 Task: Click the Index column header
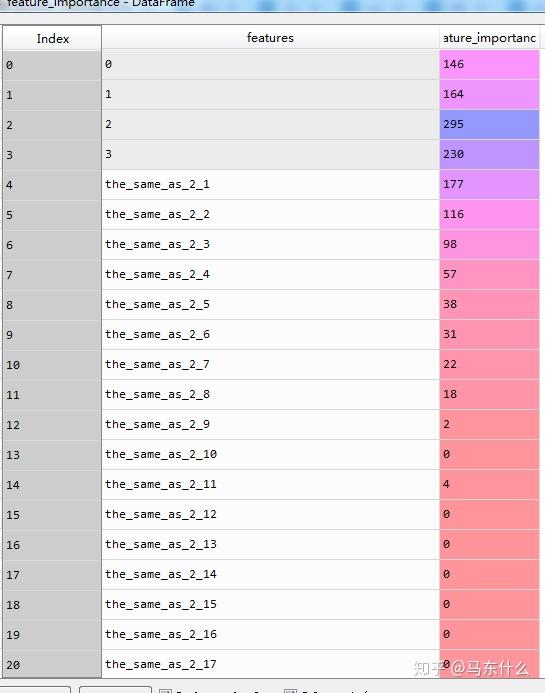coord(53,38)
